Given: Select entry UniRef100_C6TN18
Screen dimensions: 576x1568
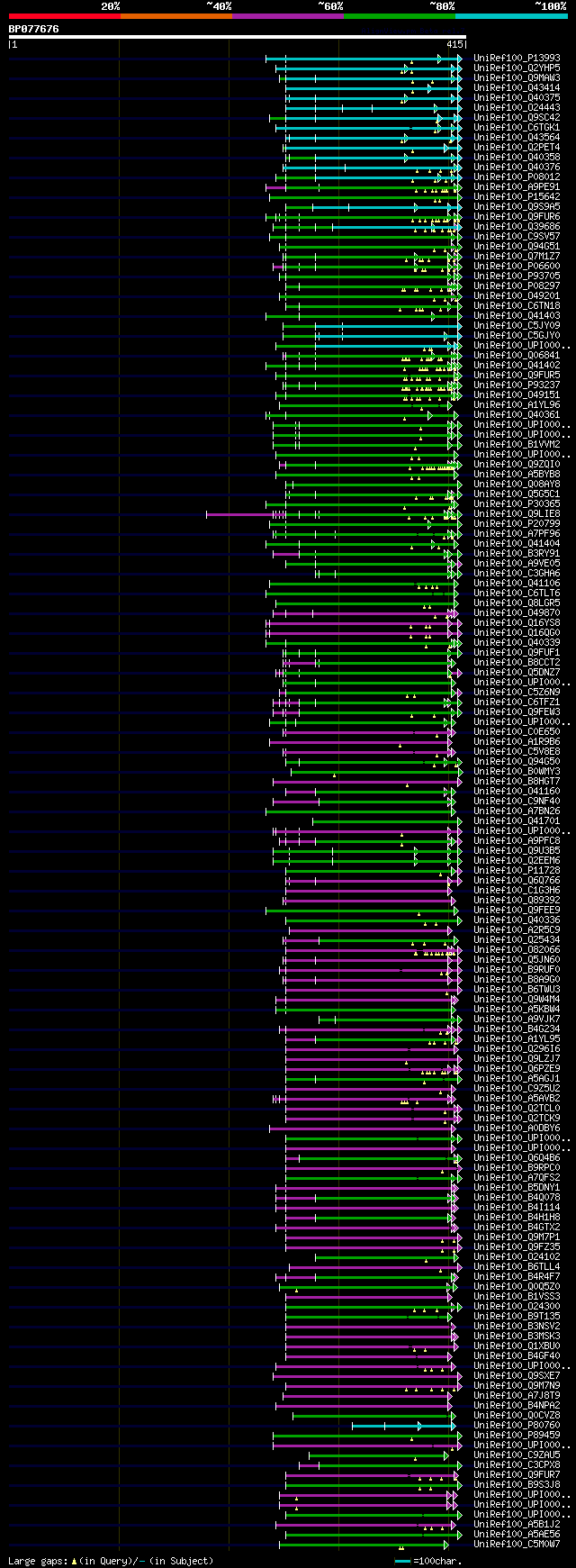Looking at the screenshot, I should 517,306.
